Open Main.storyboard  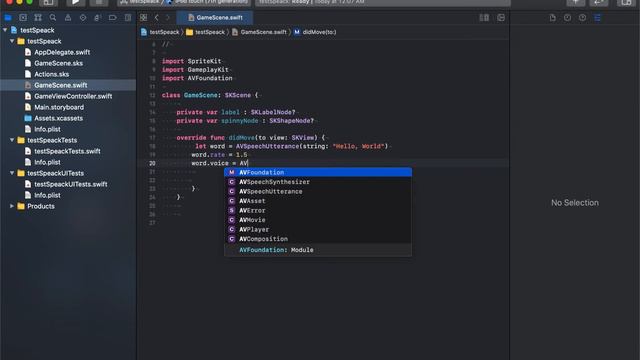[59, 107]
